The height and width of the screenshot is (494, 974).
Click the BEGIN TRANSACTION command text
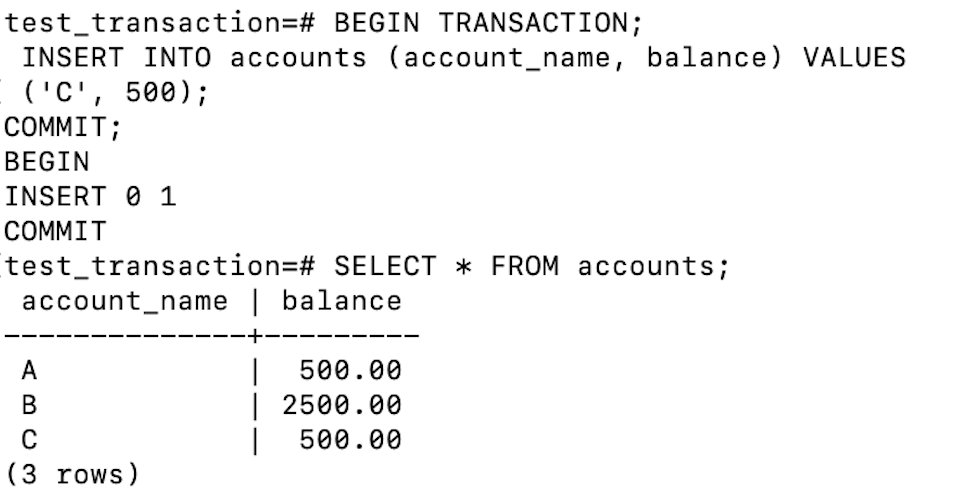pyautogui.click(x=488, y=24)
